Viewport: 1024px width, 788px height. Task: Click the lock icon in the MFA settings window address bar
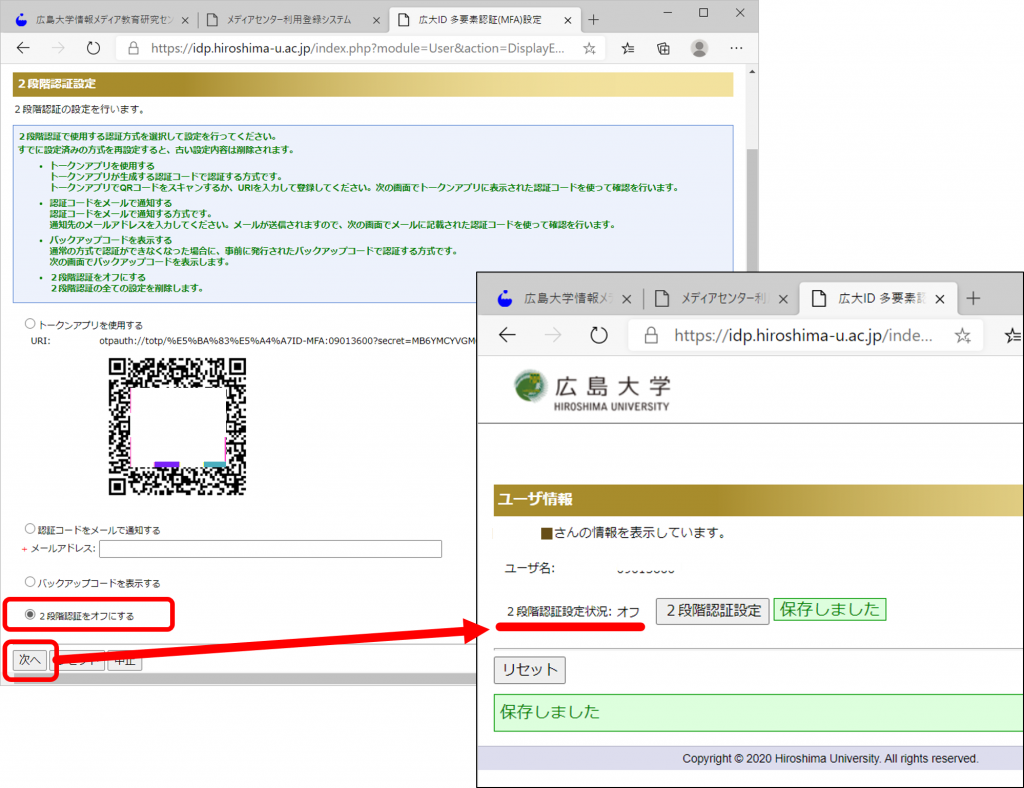point(133,48)
